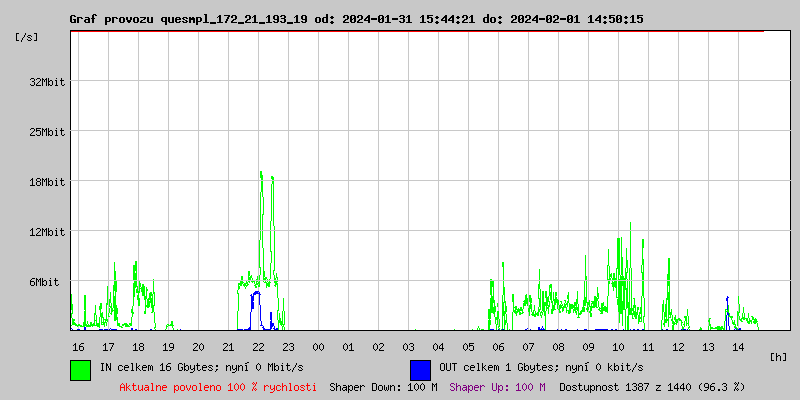Click 'Dostupnost 1387 z 1440 (96.3 %)' text
800x400 pixels.
652,387
